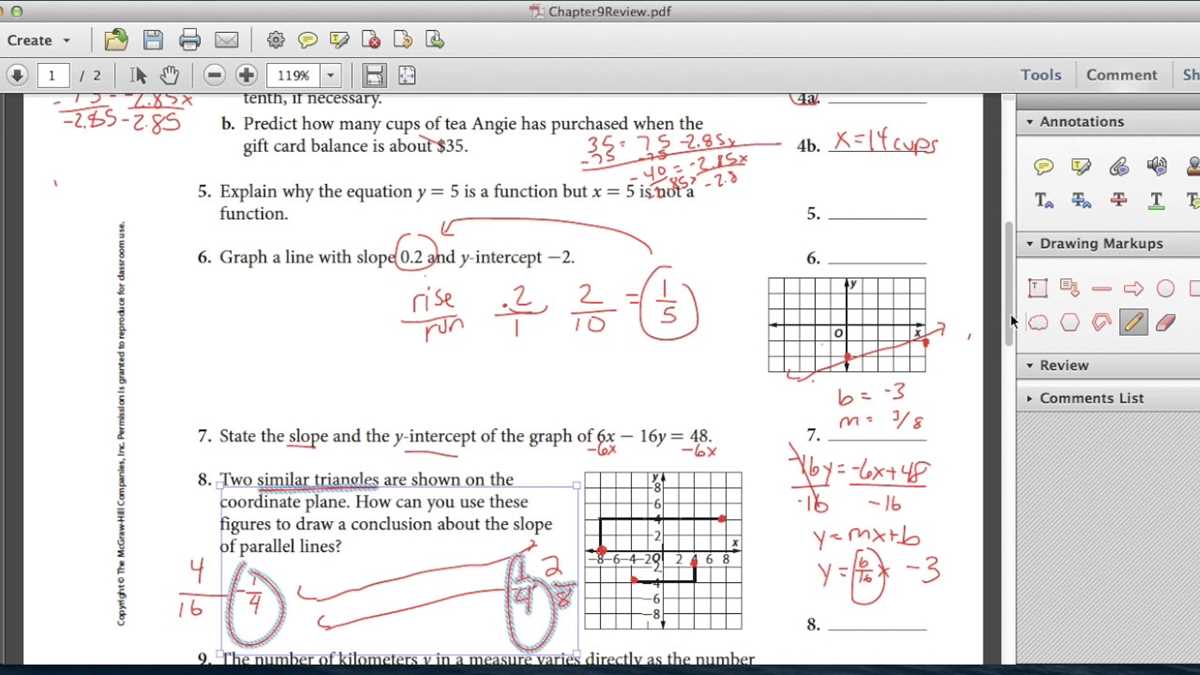The image size is (1200, 675).
Task: Click the Open file folder icon
Action: (116, 40)
